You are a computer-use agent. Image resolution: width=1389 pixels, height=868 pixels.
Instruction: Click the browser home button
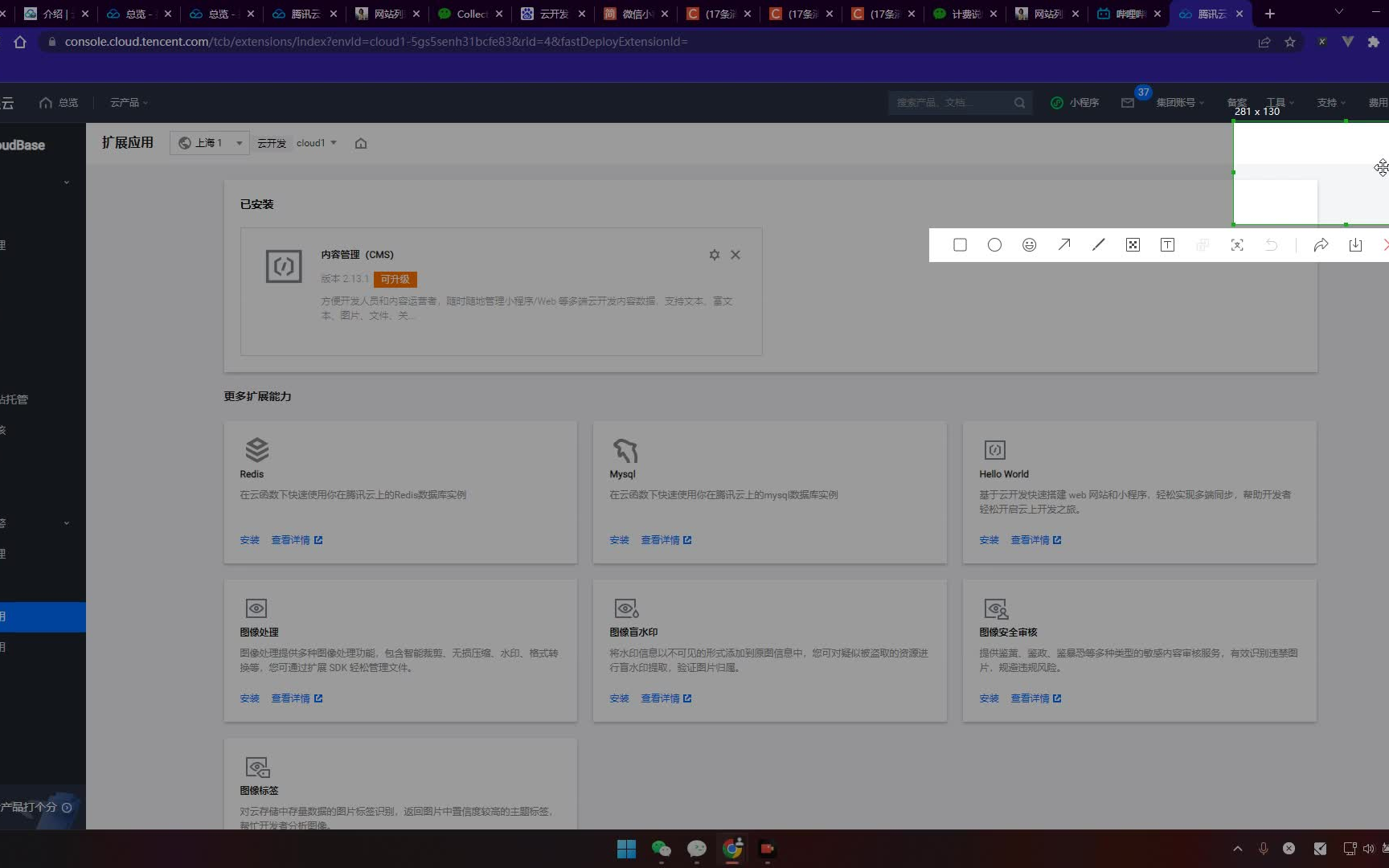20,42
